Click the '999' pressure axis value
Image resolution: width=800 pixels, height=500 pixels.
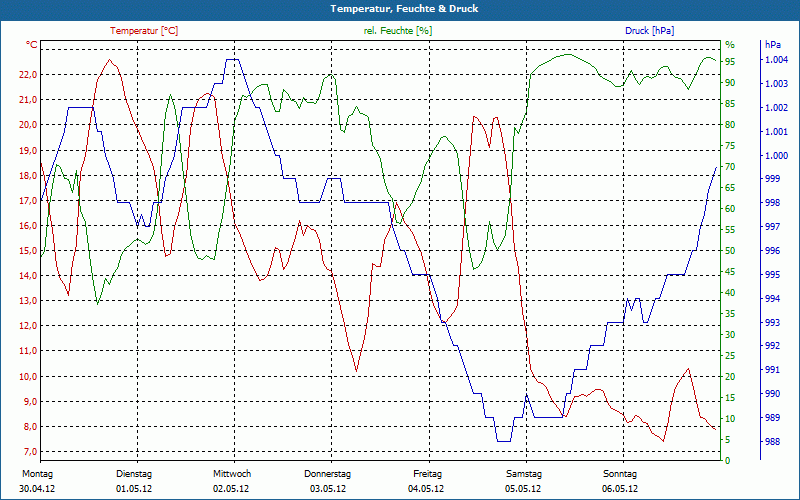772,179
